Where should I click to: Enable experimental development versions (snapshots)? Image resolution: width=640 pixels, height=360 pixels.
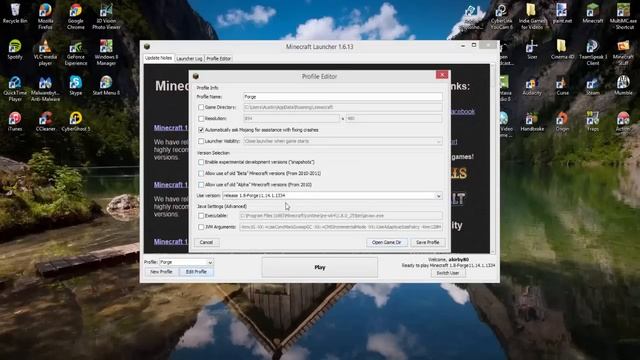click(x=201, y=162)
